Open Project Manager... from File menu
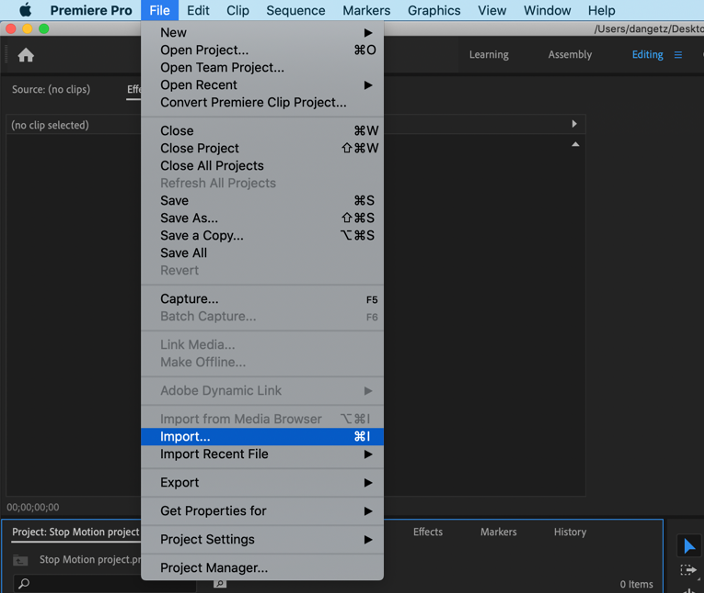704x593 pixels. pos(262,568)
